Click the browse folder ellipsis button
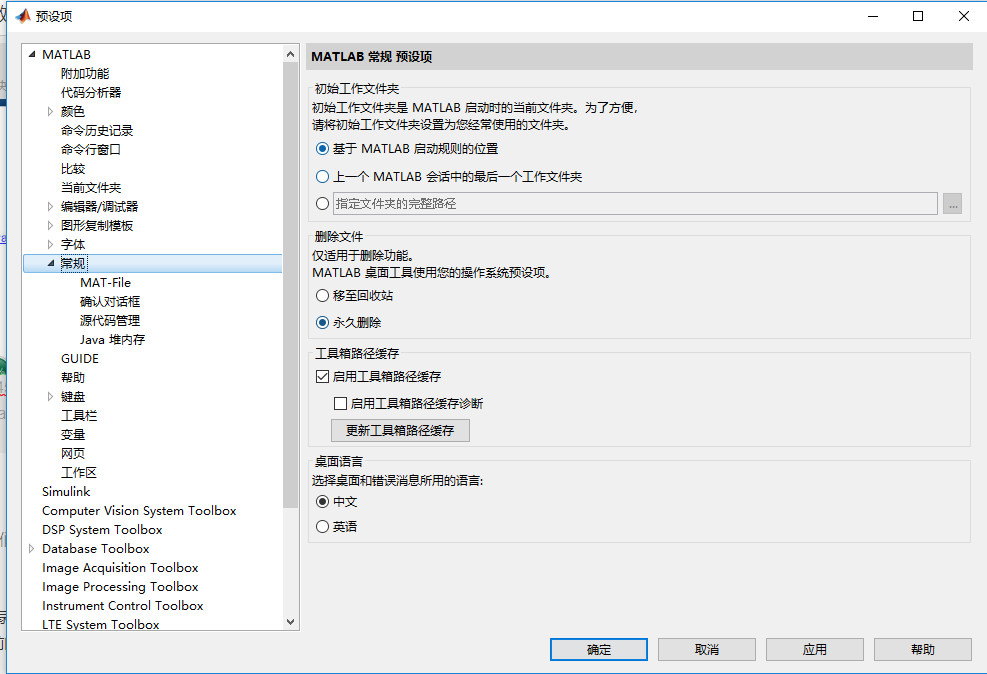987x674 pixels. 952,204
